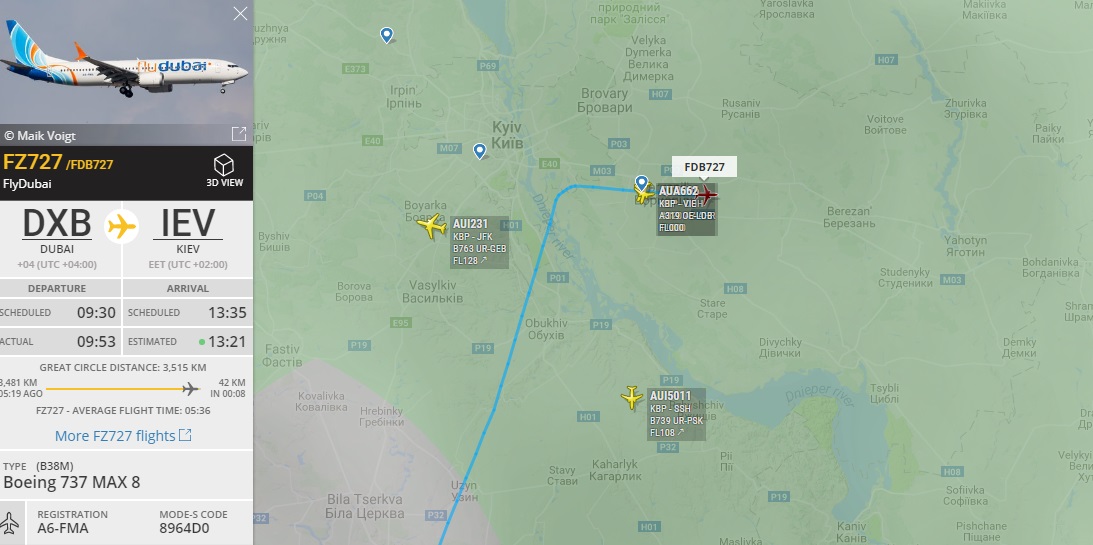Select the AUI231 yellow aircraft icon
The height and width of the screenshot is (545, 1093).
tap(431, 226)
